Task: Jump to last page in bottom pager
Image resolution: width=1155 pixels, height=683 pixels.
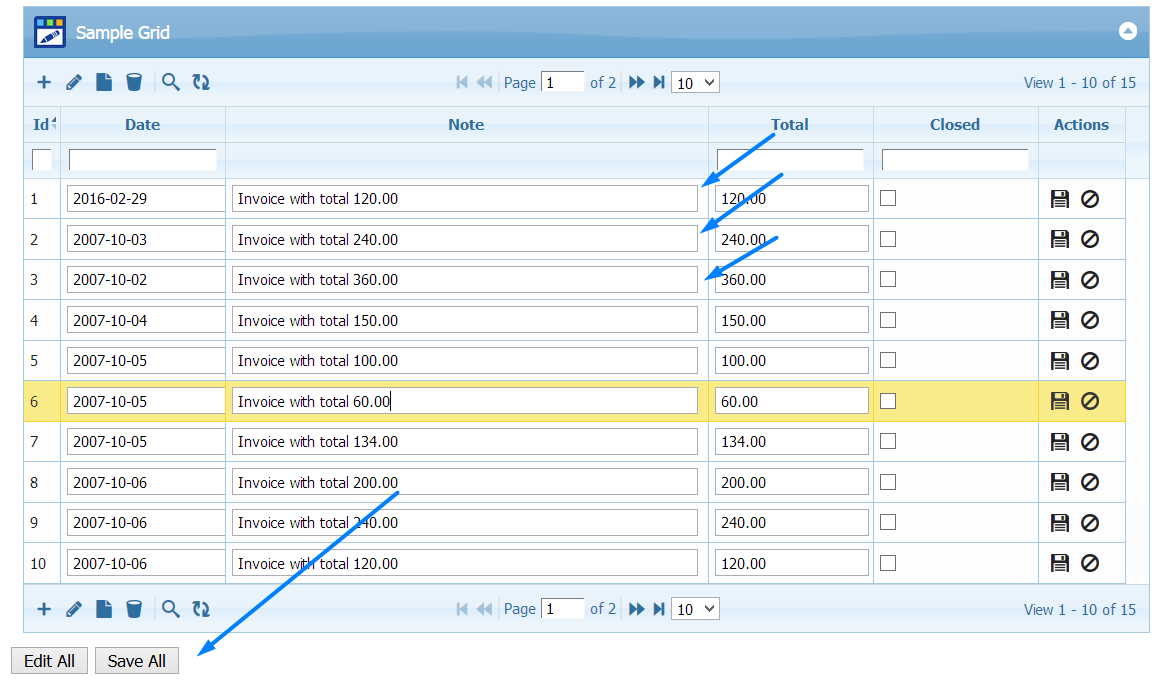Action: (659, 609)
